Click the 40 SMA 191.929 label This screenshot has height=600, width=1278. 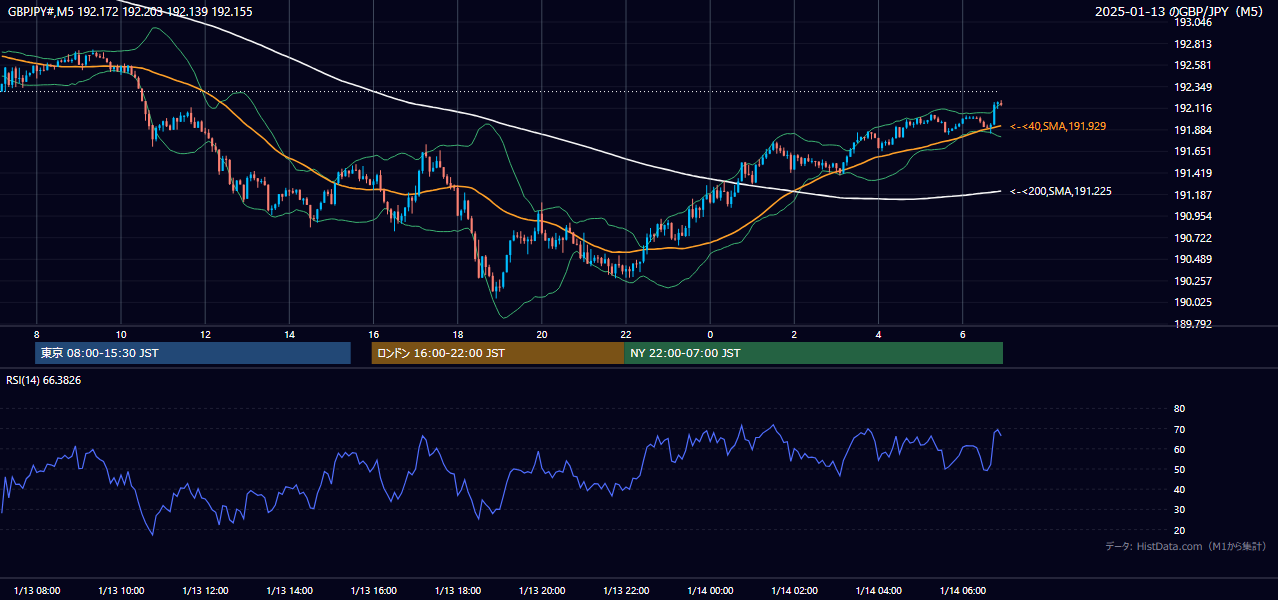1058,127
